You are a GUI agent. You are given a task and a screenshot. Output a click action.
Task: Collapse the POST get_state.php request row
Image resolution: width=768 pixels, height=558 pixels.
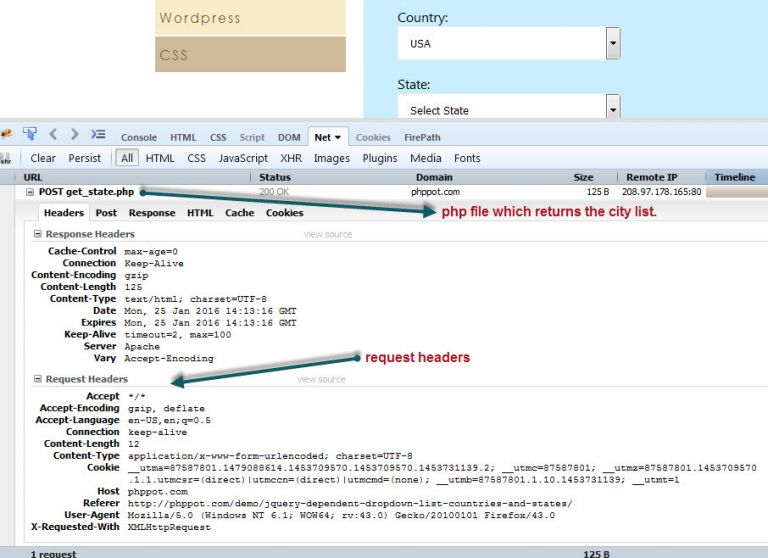30,192
